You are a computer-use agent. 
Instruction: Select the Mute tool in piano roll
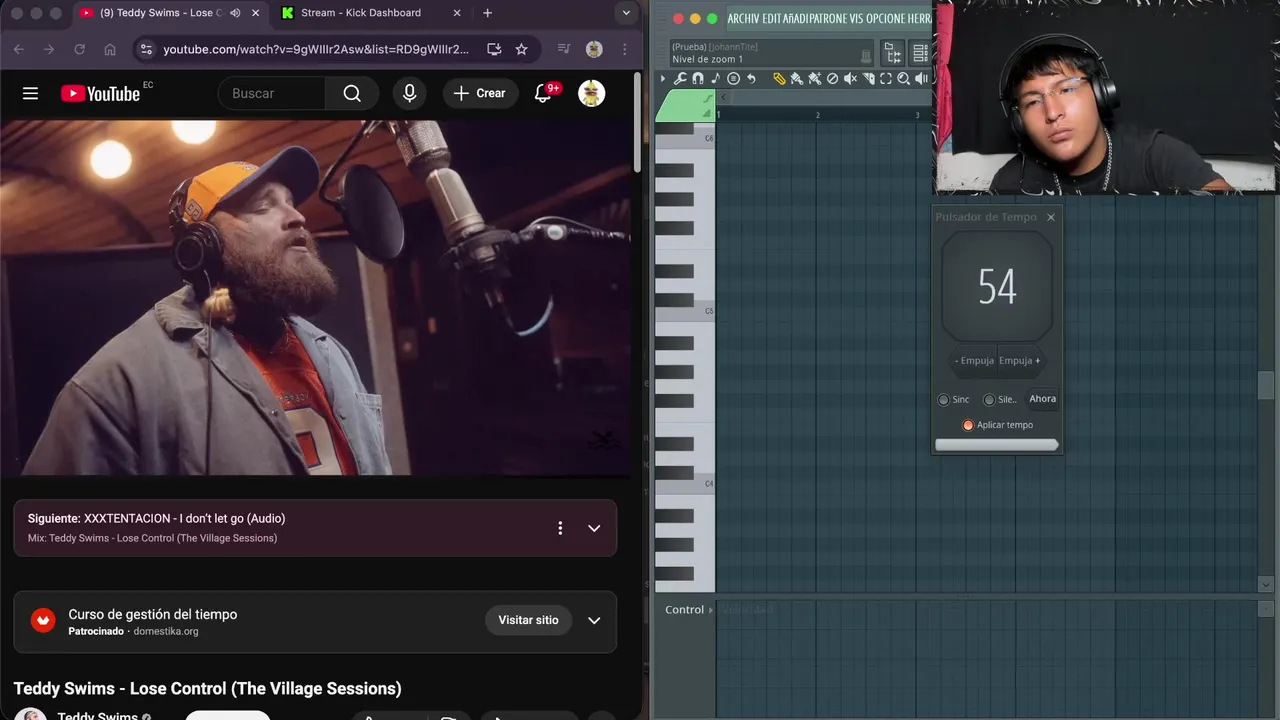click(x=850, y=78)
